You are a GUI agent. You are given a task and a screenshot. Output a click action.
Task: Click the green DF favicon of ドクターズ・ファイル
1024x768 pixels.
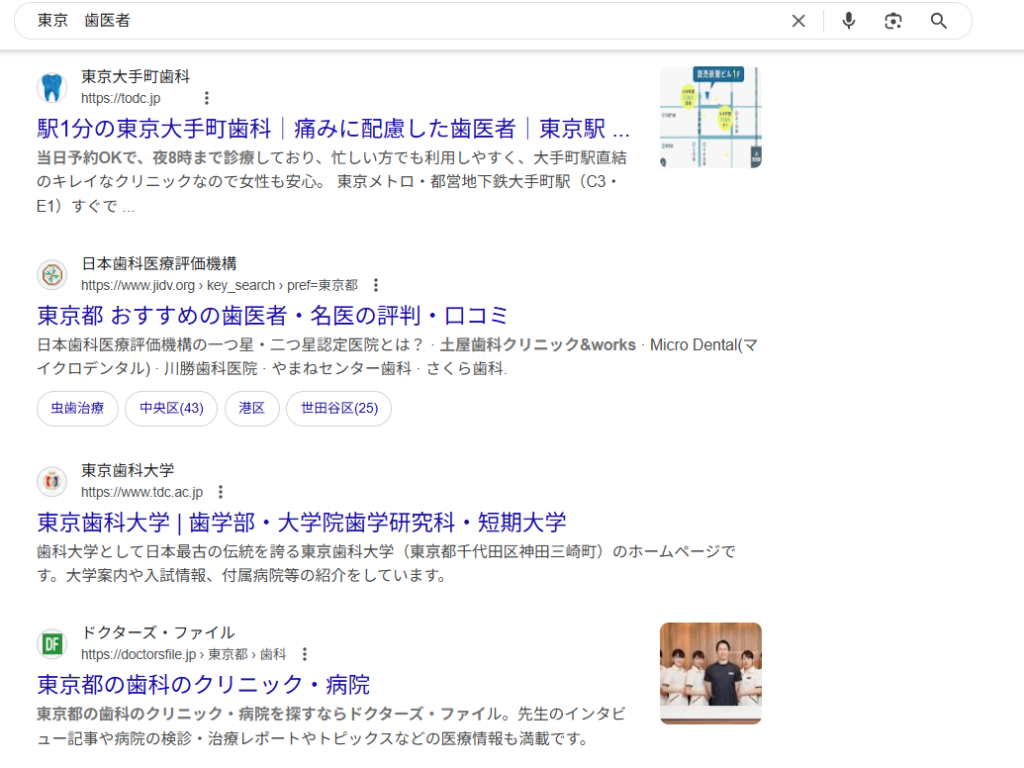(x=52, y=644)
